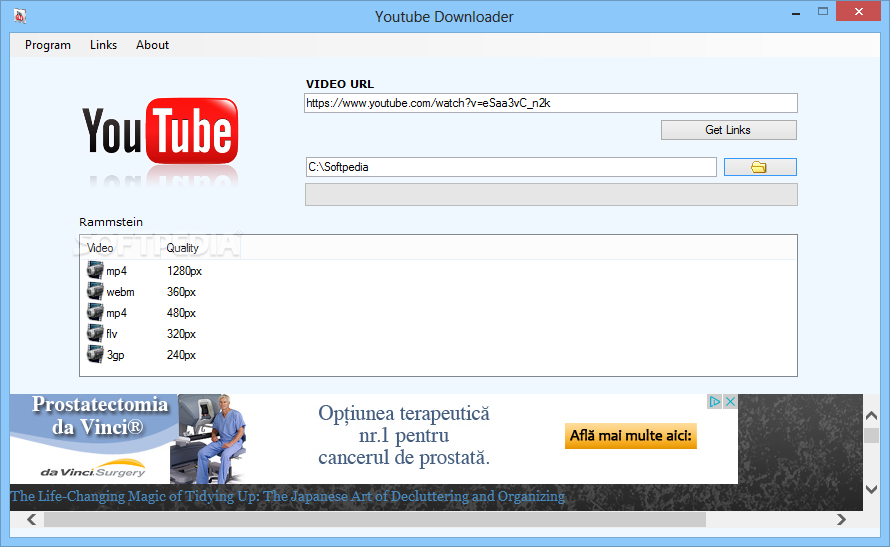Click the ad panel scroll down arrow
The image size is (890, 547).
(x=871, y=489)
